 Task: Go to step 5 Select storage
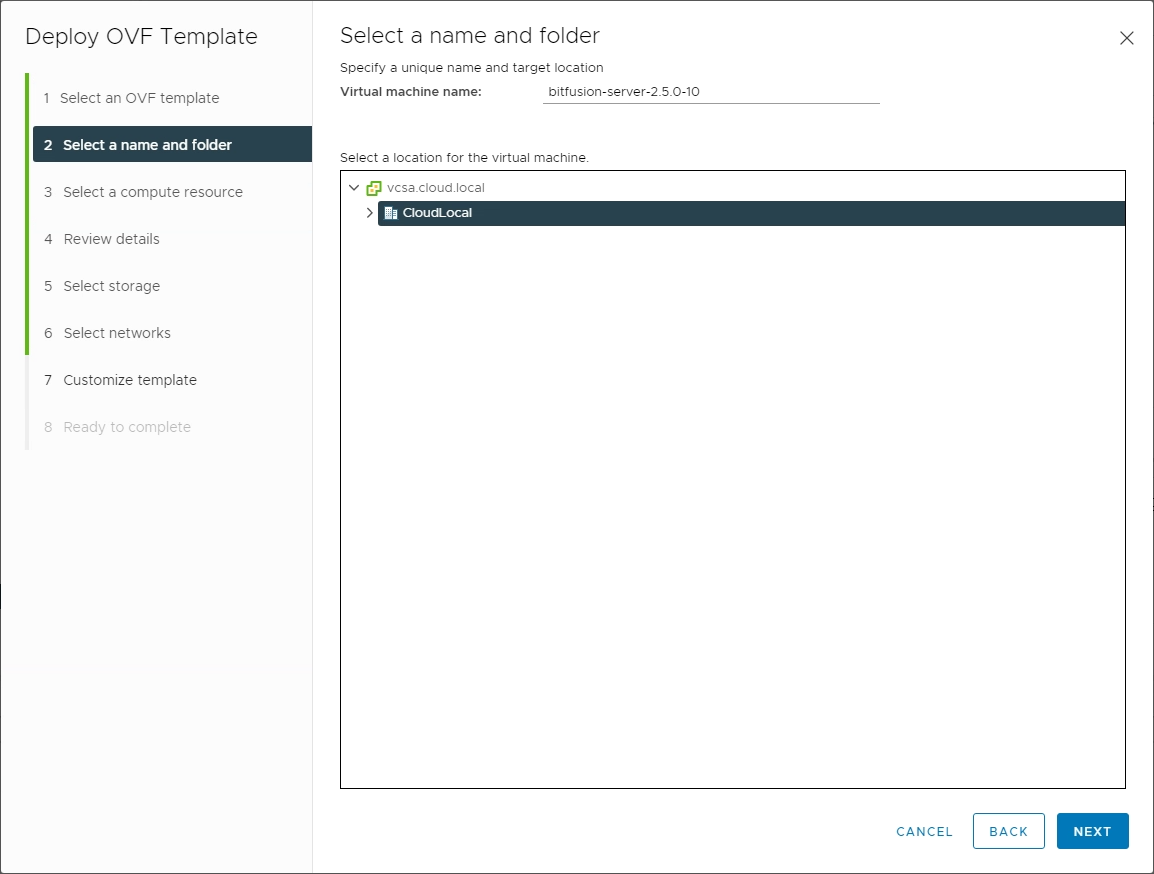tap(102, 286)
